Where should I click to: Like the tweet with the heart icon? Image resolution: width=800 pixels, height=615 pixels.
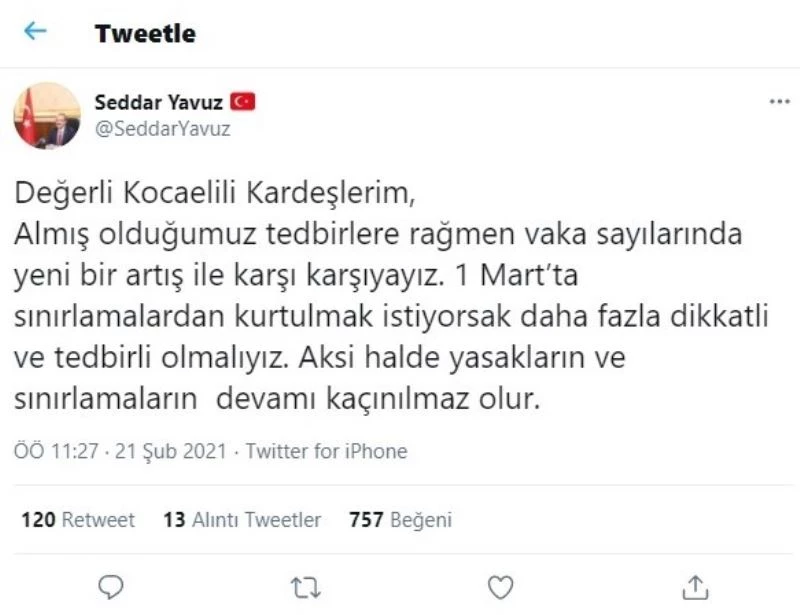pos(499,585)
